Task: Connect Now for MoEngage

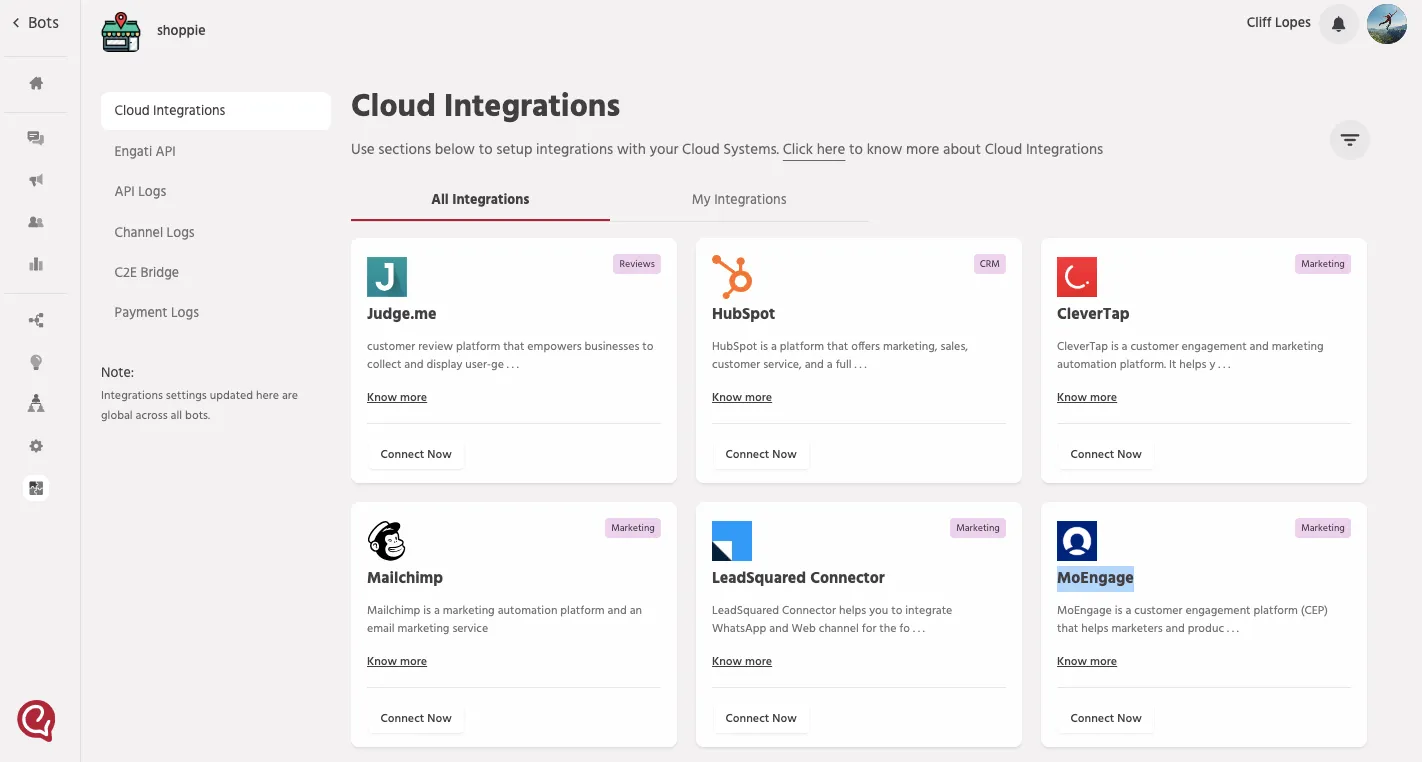Action: [x=1106, y=718]
